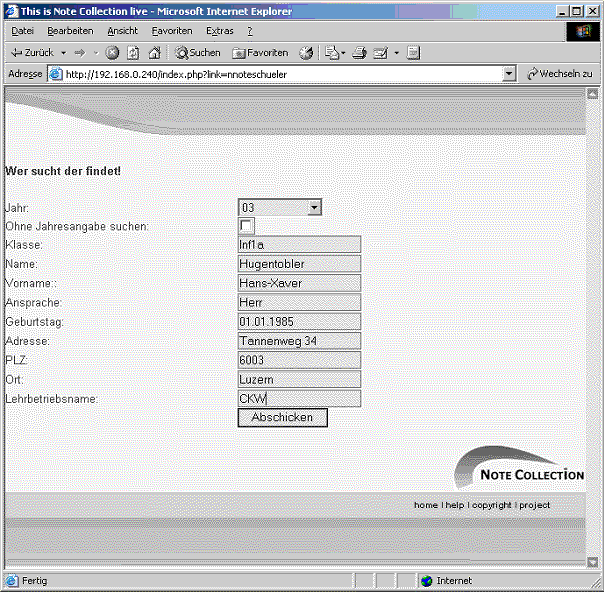Open the Favoriten toolbar button
Viewport: 604px width, 592px height.
click(260, 53)
